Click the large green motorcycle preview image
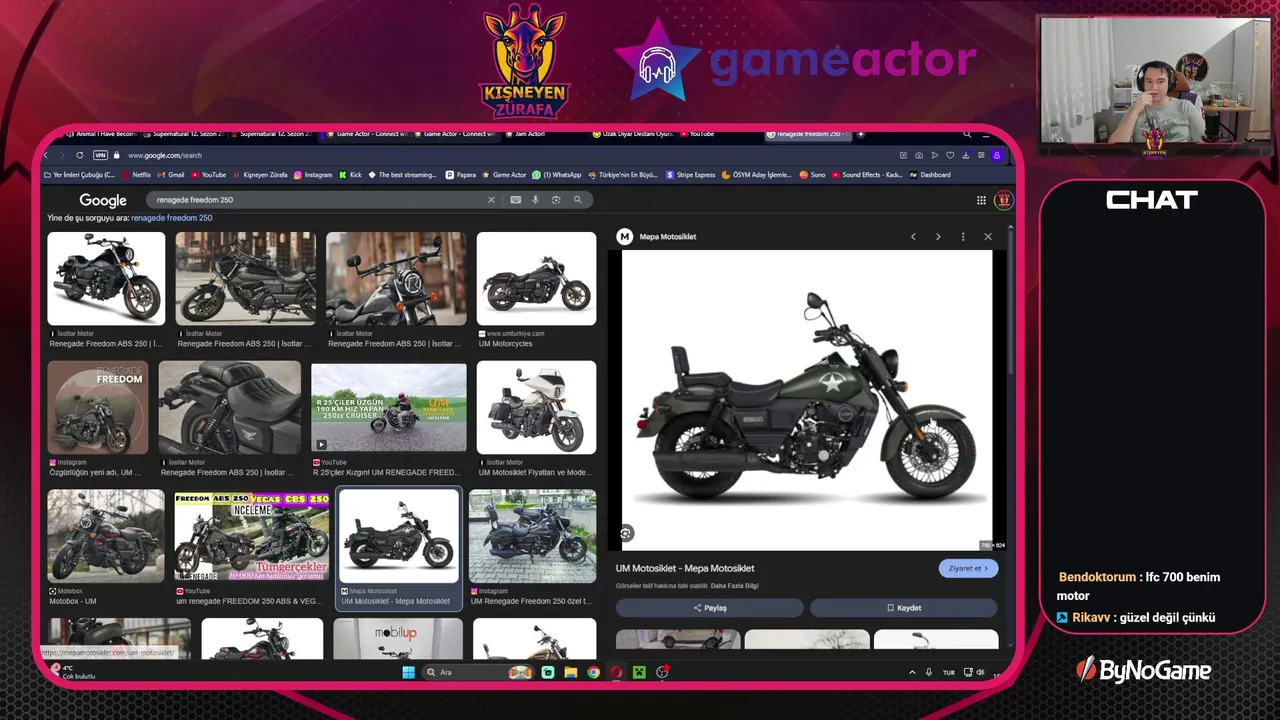 click(807, 400)
